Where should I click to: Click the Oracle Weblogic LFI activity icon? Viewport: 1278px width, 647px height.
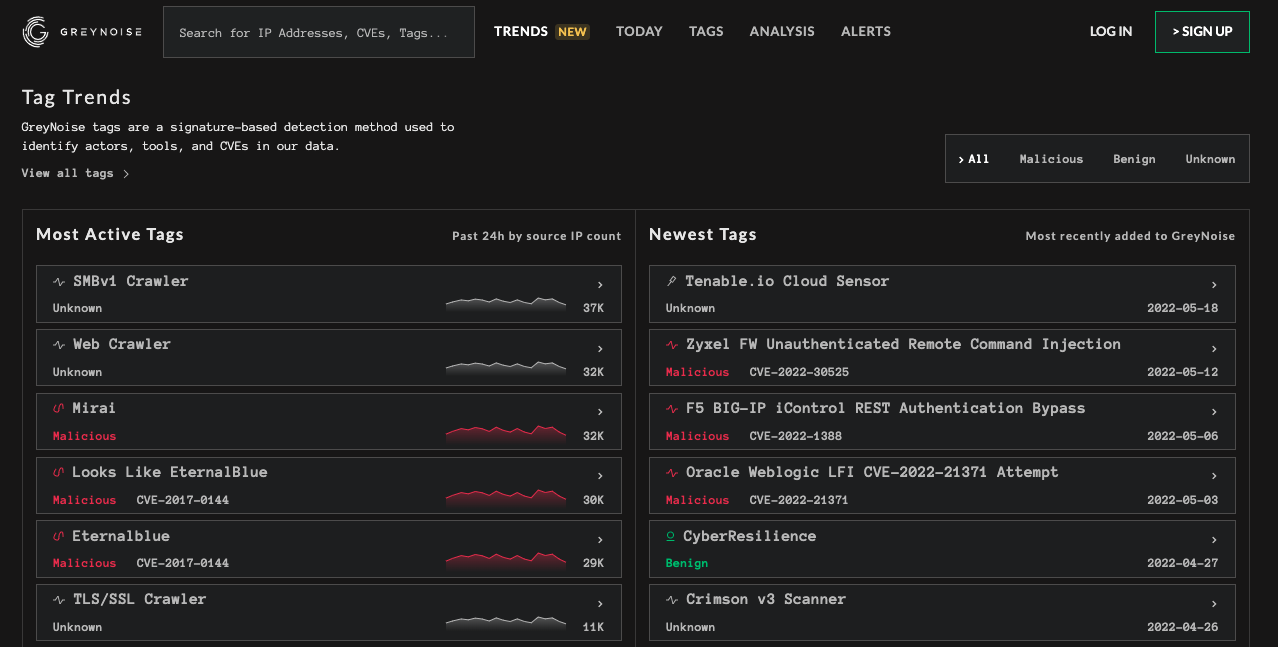672,473
